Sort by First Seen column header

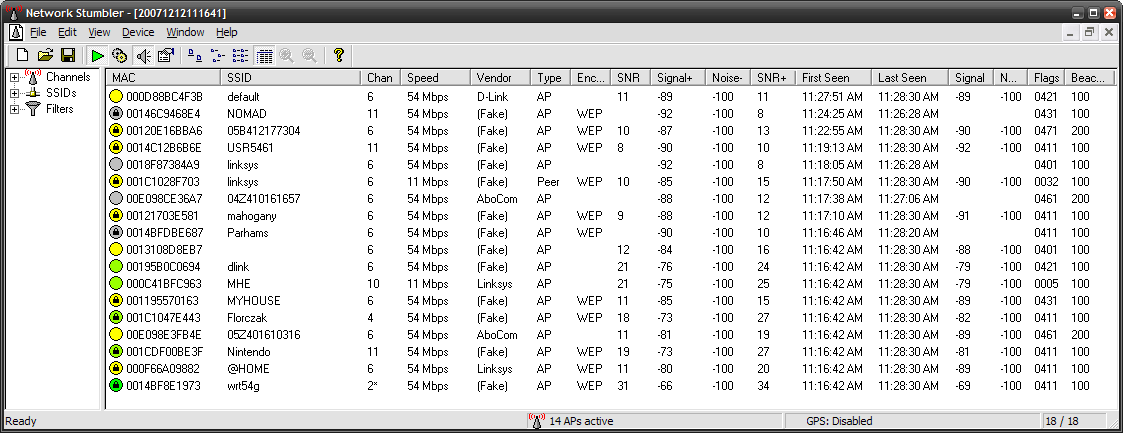tap(833, 78)
